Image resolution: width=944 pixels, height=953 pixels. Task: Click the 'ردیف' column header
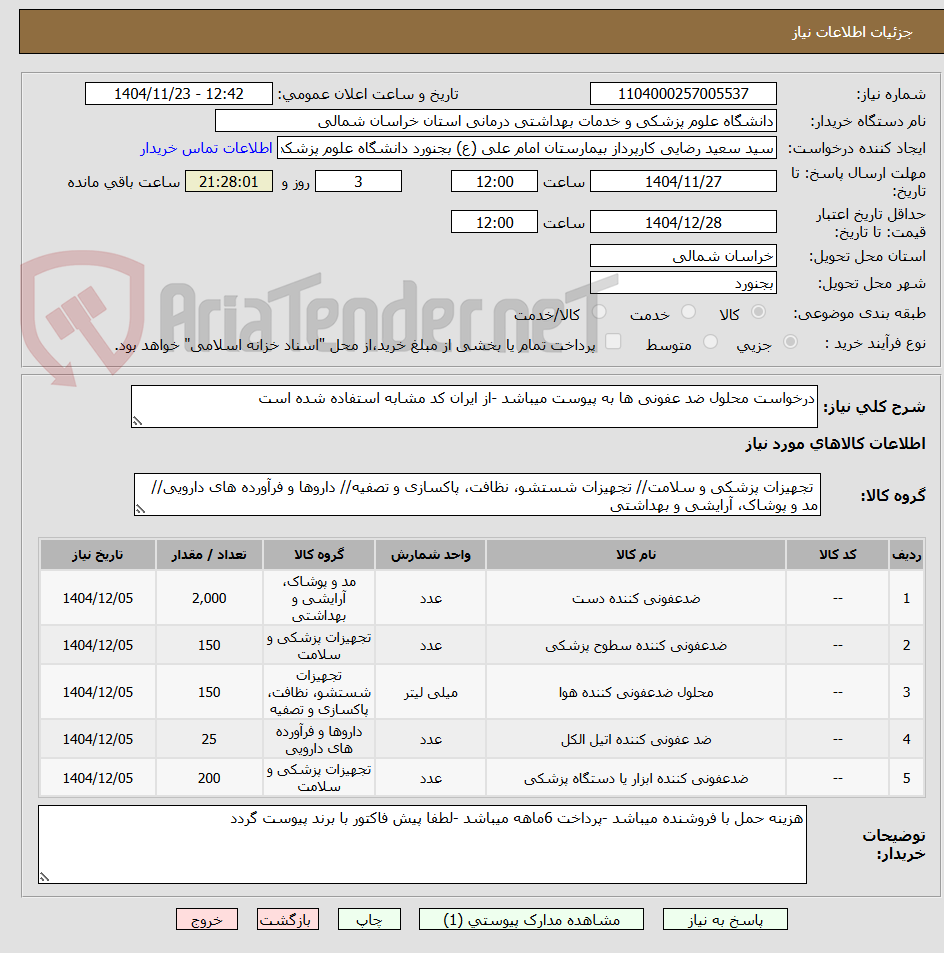click(906, 555)
